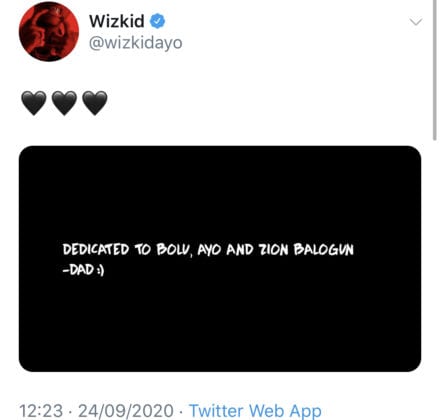The image size is (440, 420).
Task: Click the 12:23 timestamp
Action: pos(41,411)
